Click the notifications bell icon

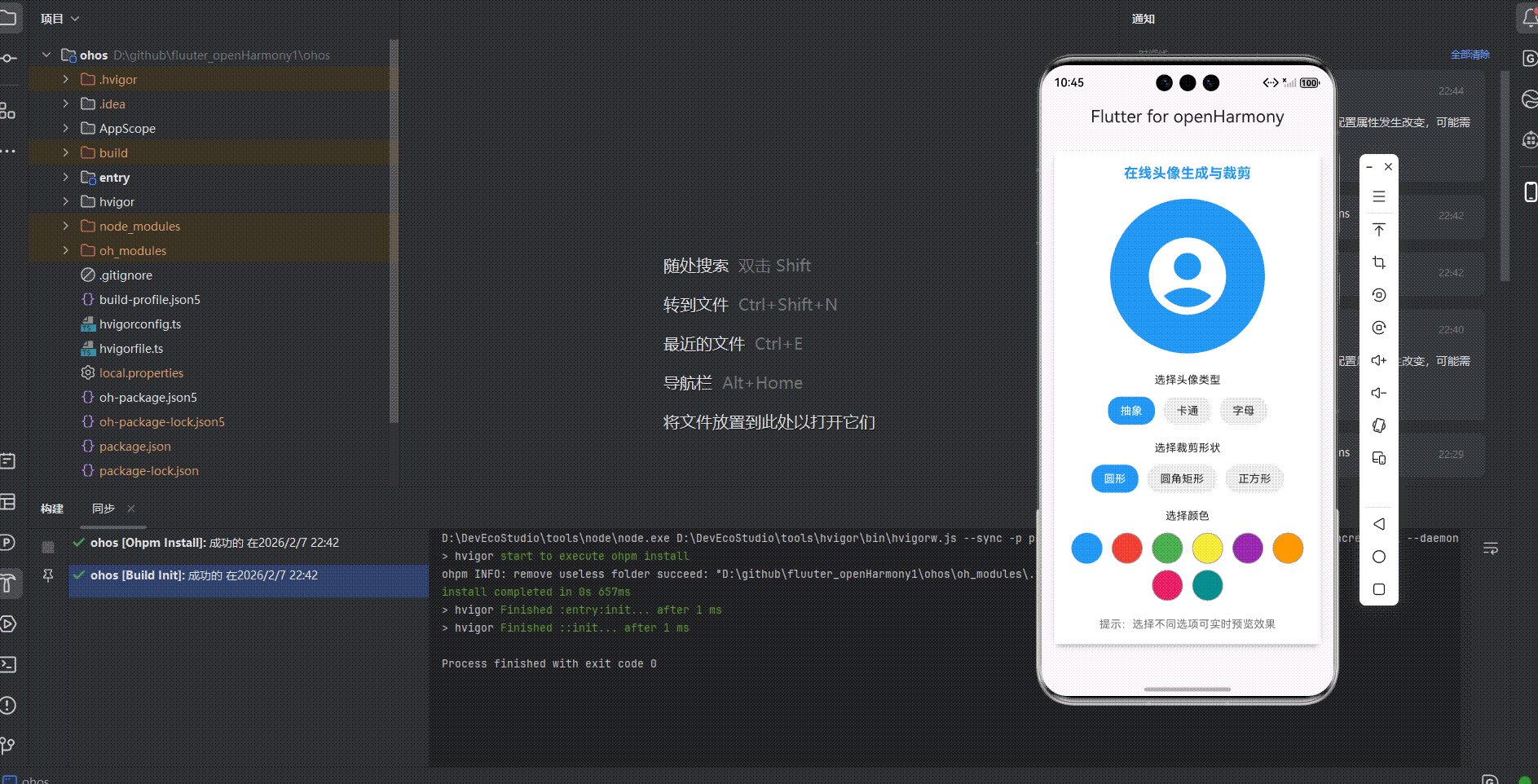[x=1530, y=18]
